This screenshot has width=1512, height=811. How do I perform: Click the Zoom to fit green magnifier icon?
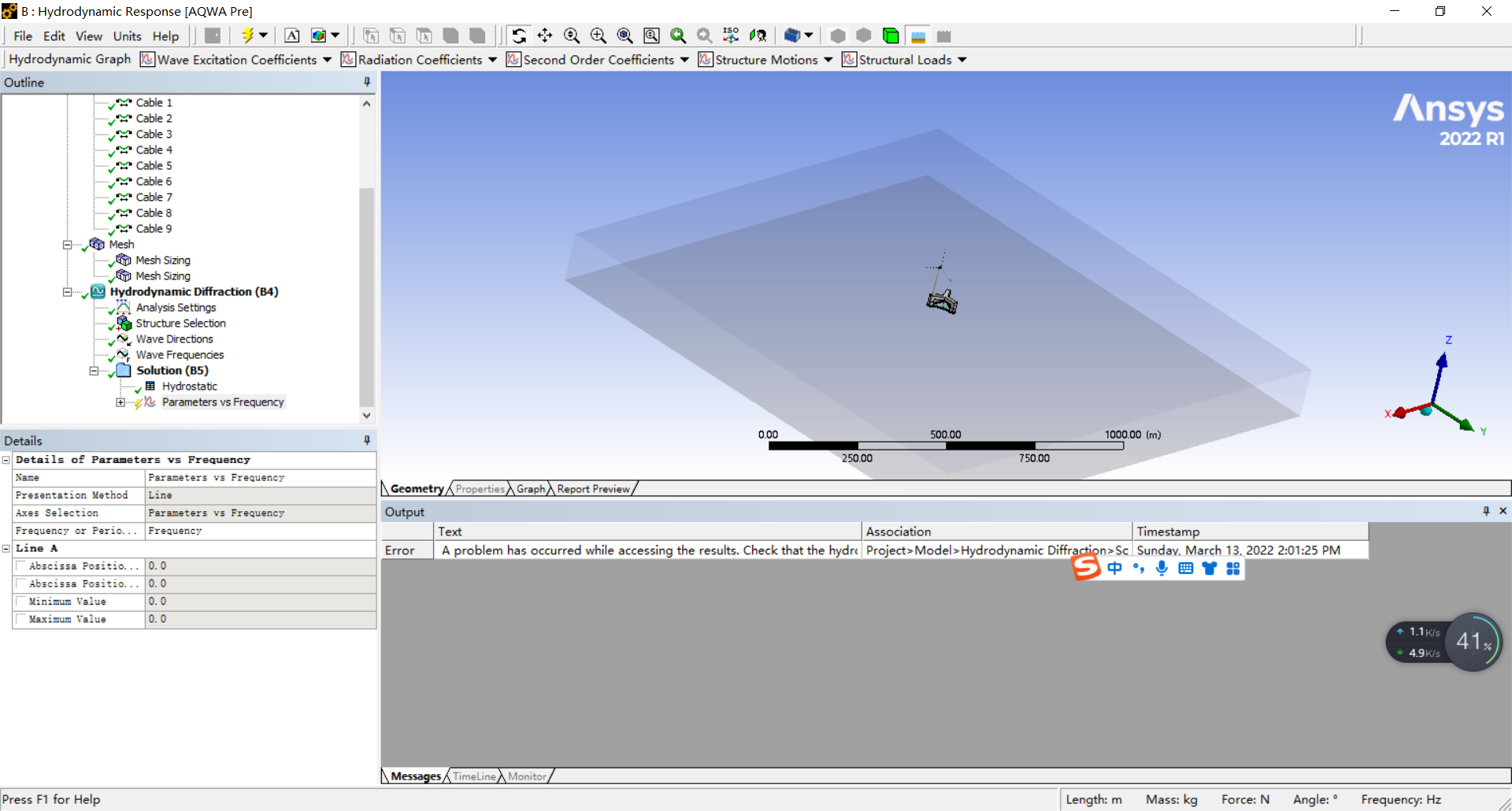(678, 35)
